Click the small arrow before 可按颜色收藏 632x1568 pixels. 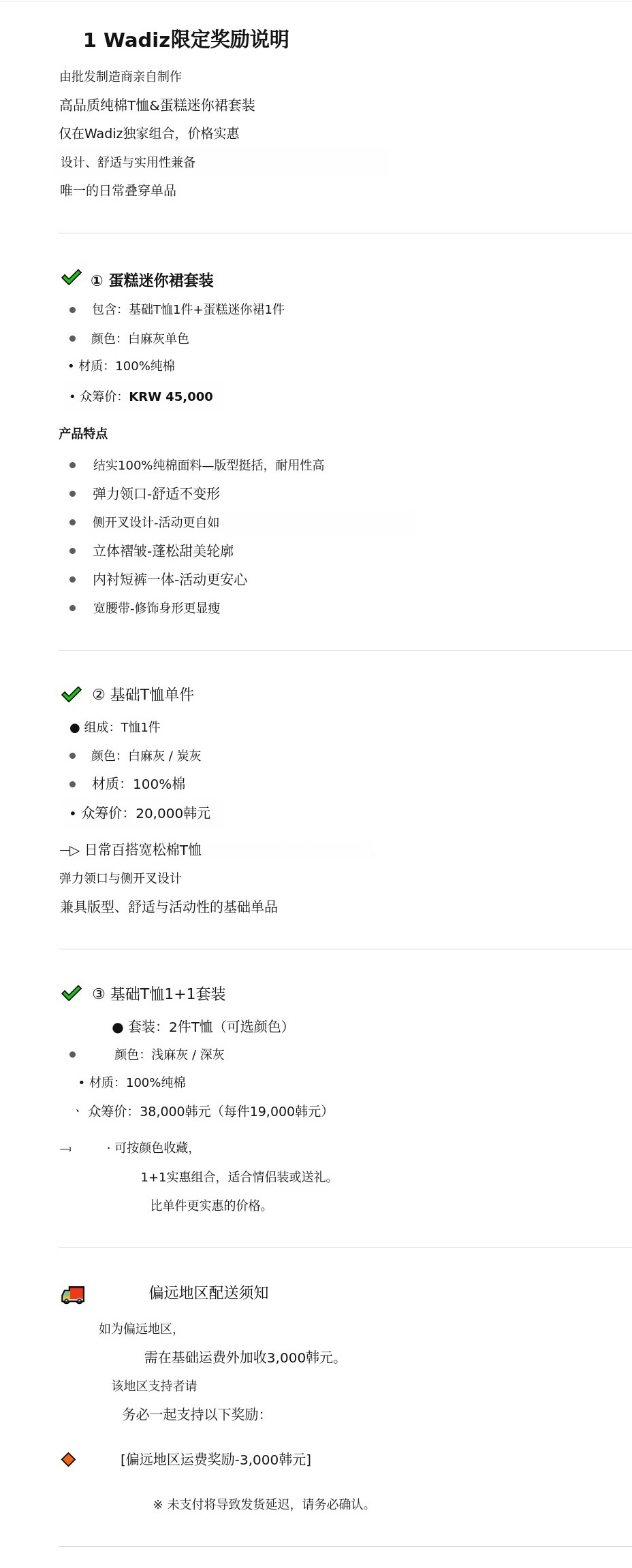point(65,1149)
